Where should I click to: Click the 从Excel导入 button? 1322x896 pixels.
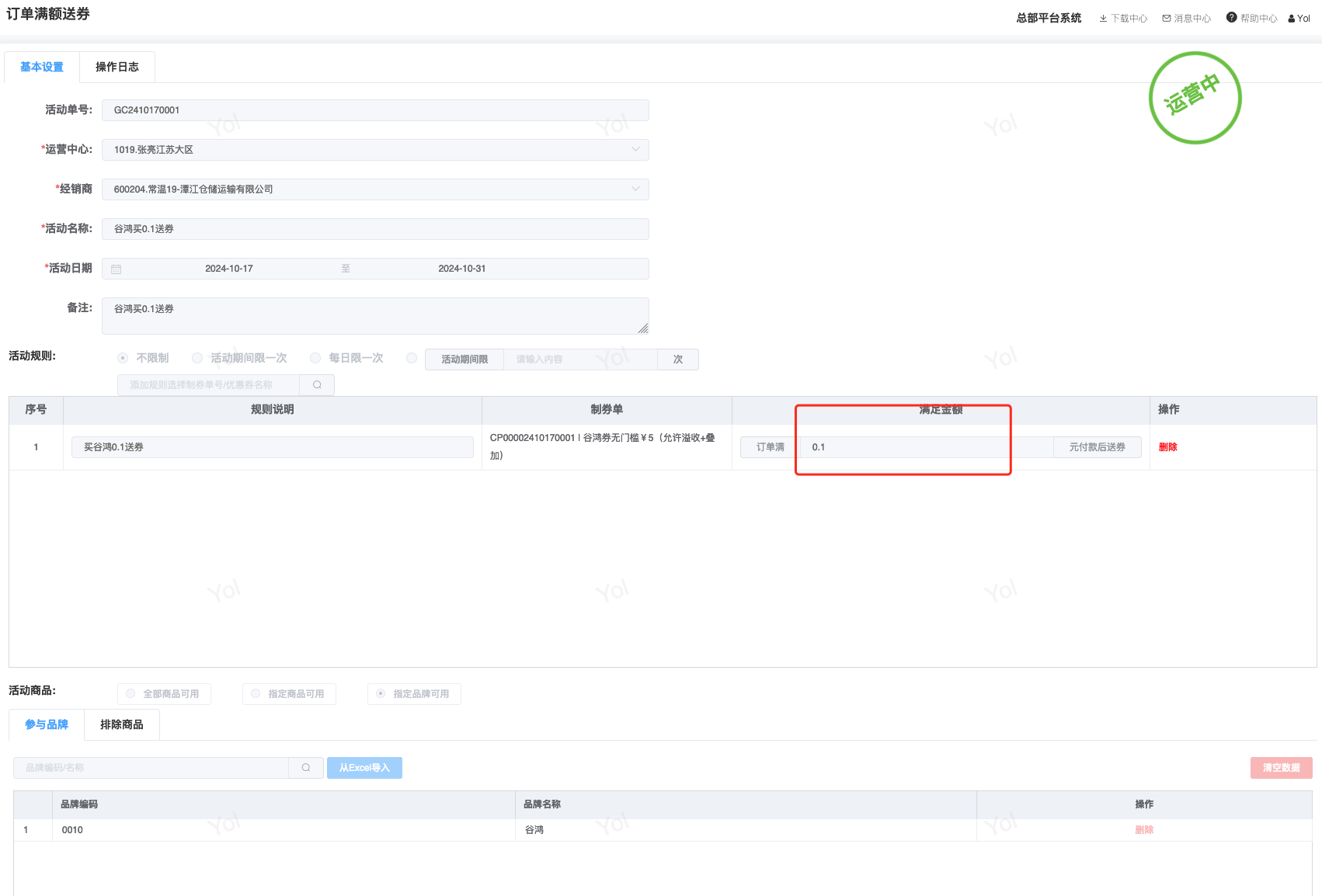pyautogui.click(x=364, y=768)
